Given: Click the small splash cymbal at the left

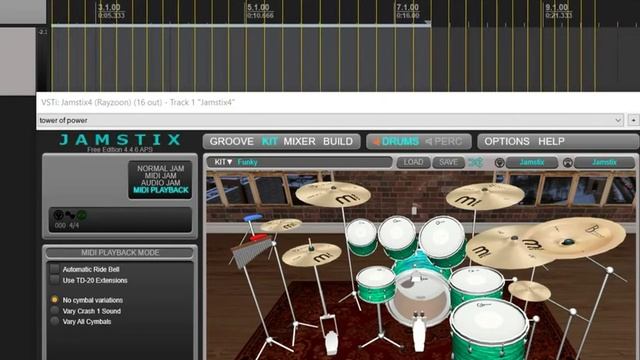Looking at the screenshot, I should [x=281, y=225].
